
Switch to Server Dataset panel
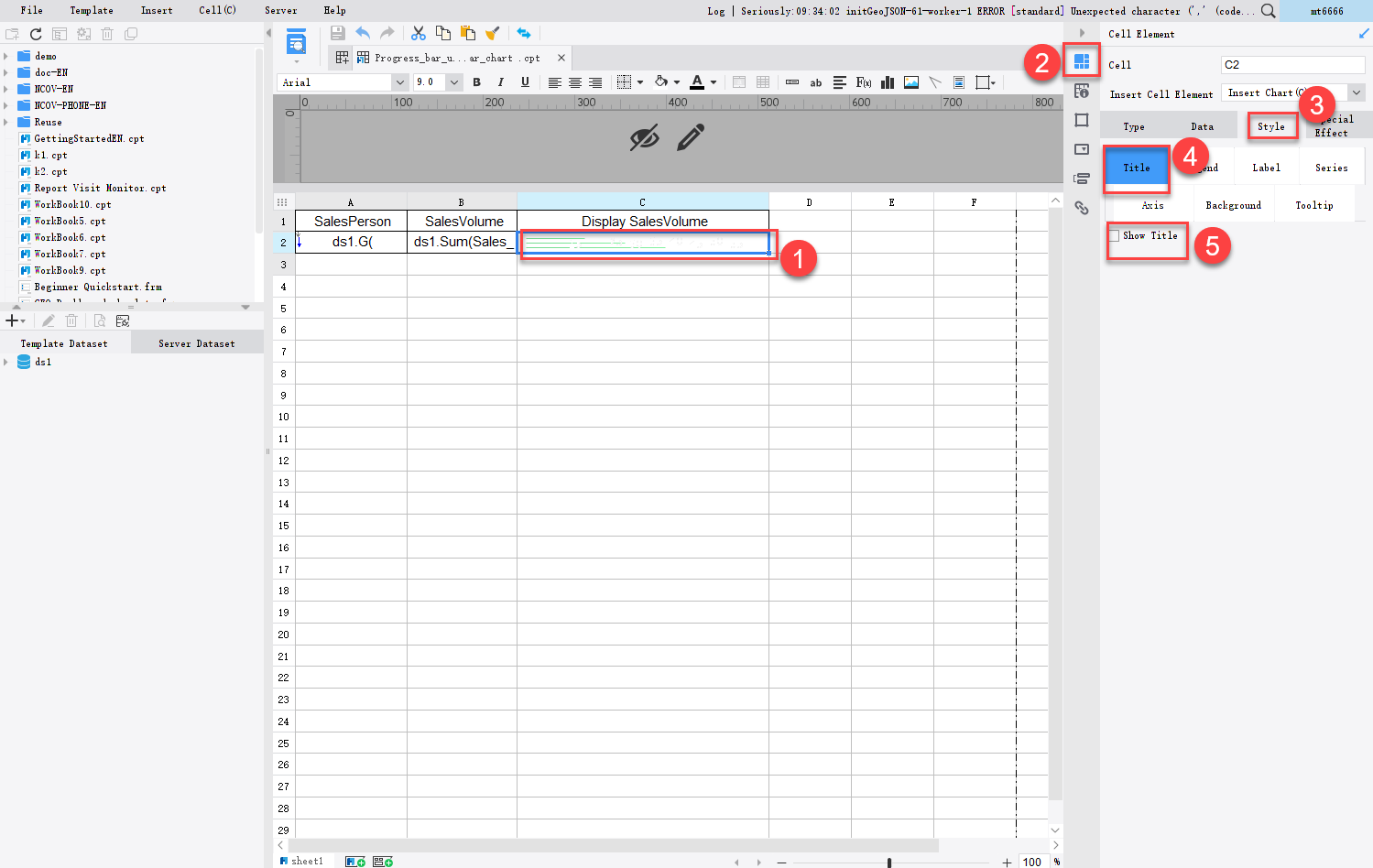tap(196, 343)
